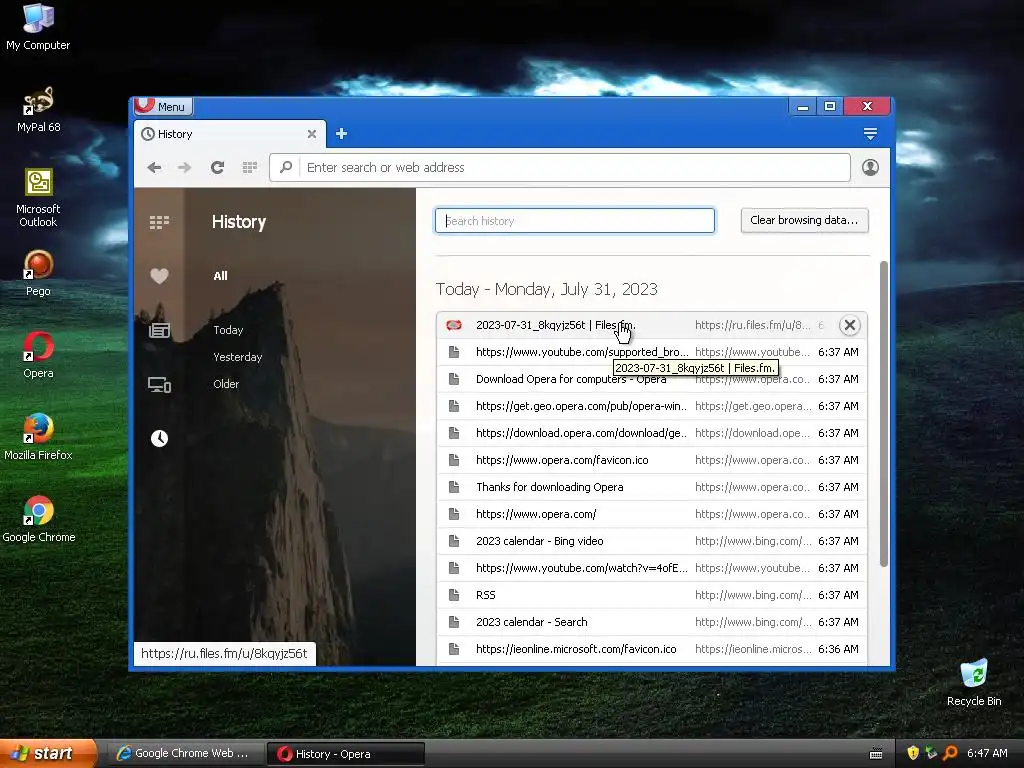
Task: Click the security shield tray icon
Action: click(913, 753)
